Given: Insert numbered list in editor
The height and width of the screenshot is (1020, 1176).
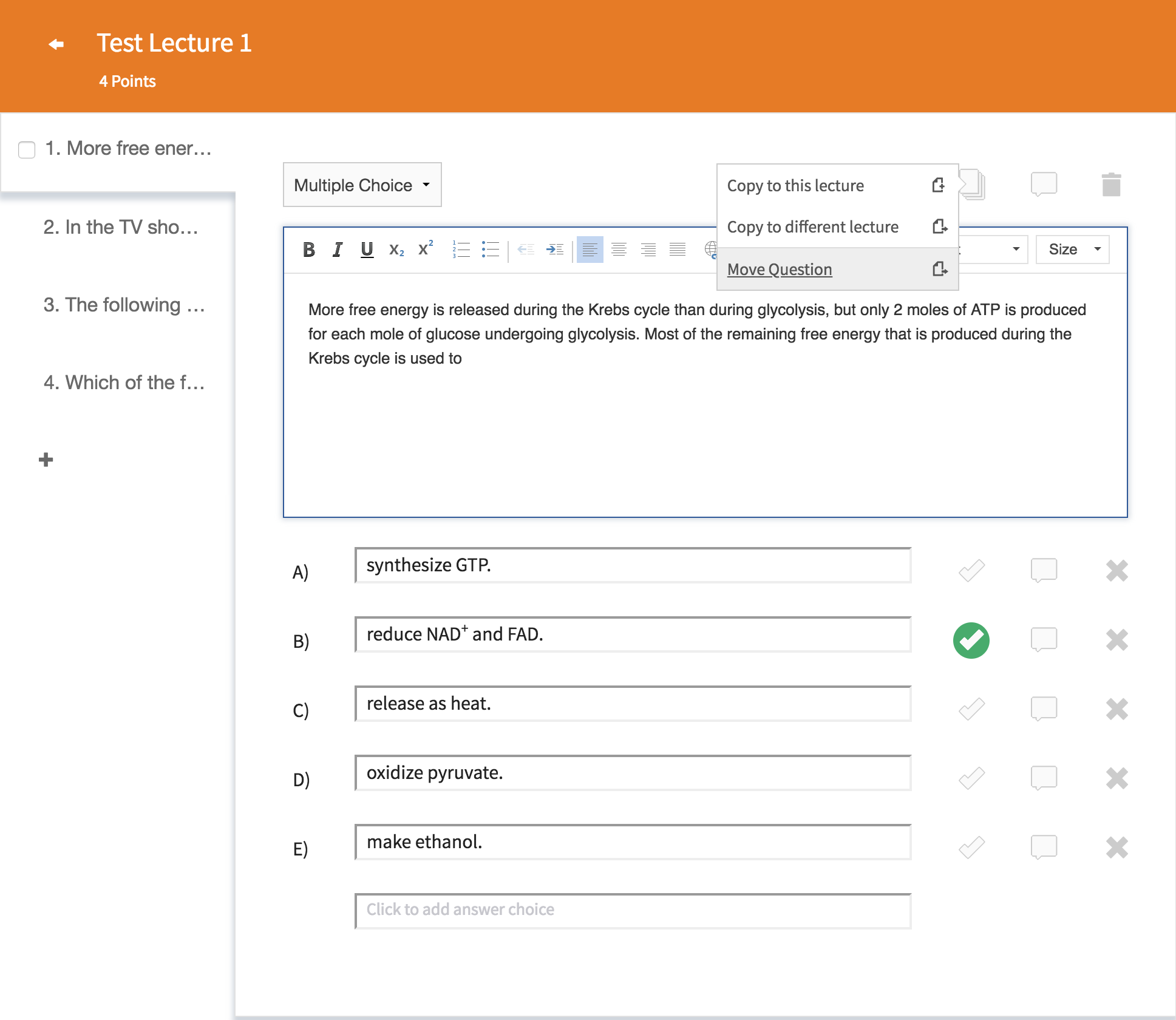Looking at the screenshot, I should [x=461, y=250].
